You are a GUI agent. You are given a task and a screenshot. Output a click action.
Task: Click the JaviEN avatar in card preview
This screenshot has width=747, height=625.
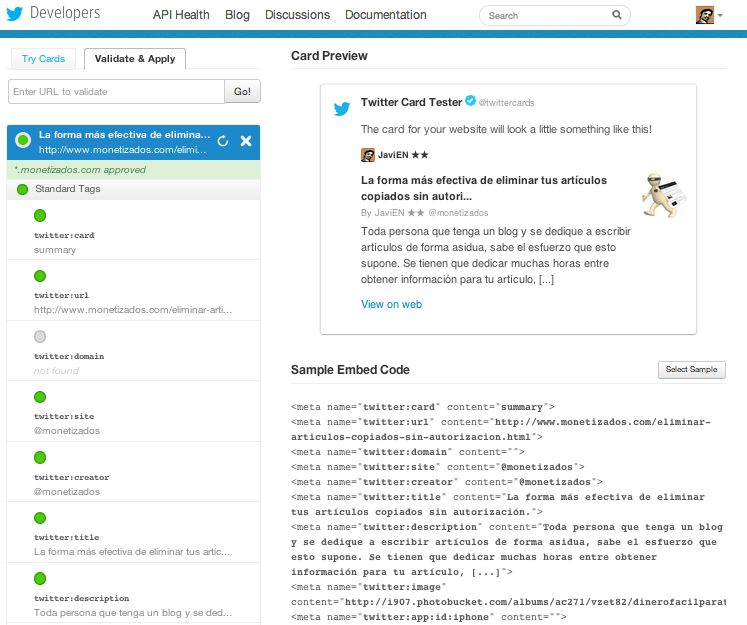point(367,155)
